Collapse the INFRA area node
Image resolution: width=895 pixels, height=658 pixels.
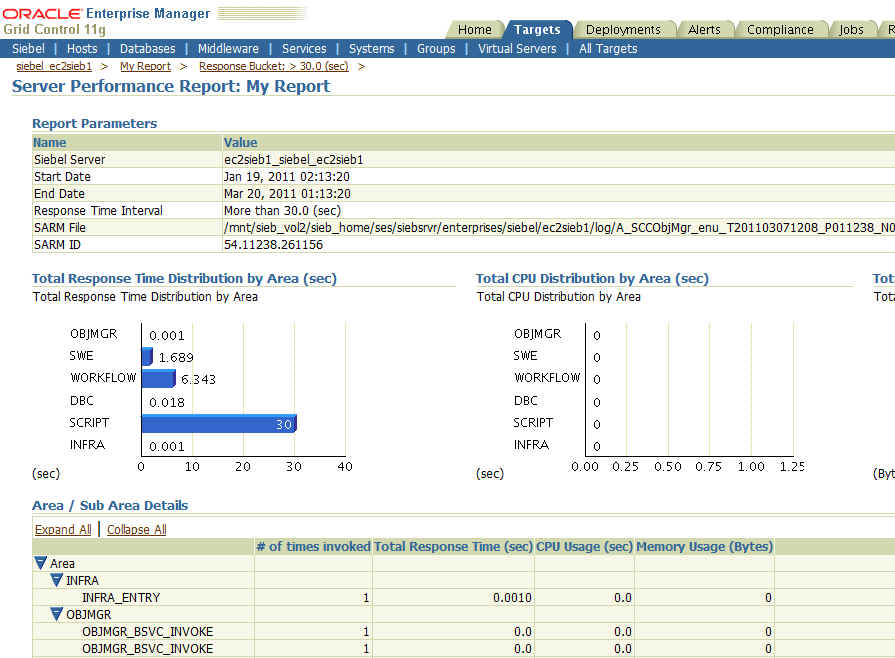57,580
